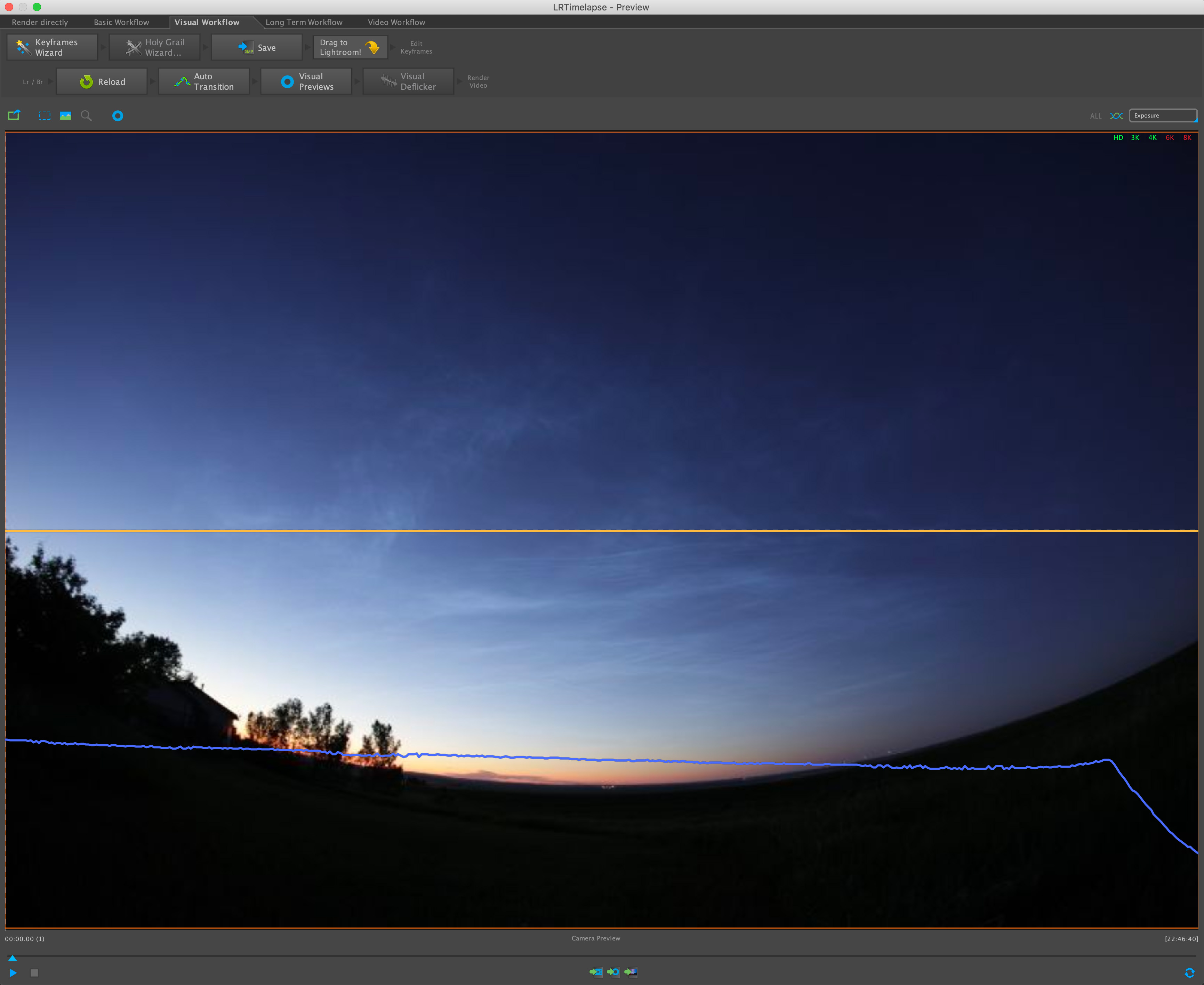Click the landscape image preview icon
The height and width of the screenshot is (985, 1204).
point(66,116)
